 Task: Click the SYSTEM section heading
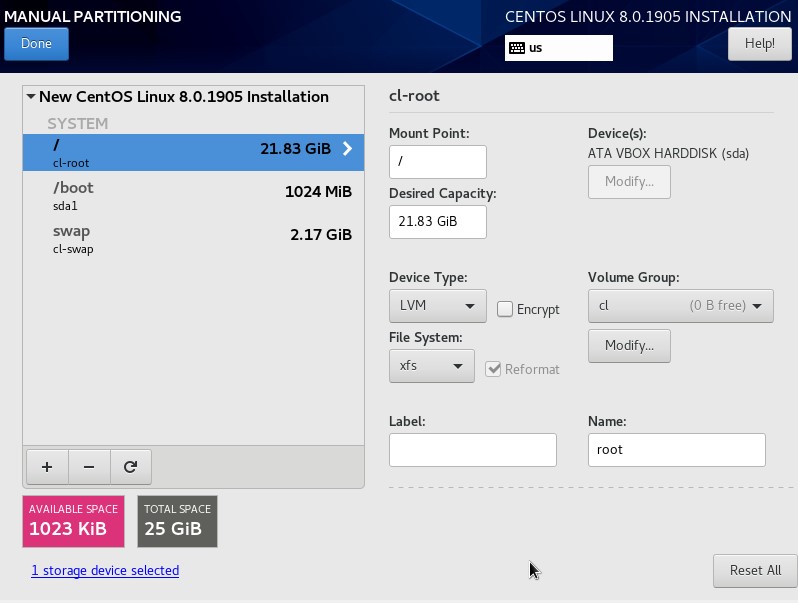(x=77, y=124)
